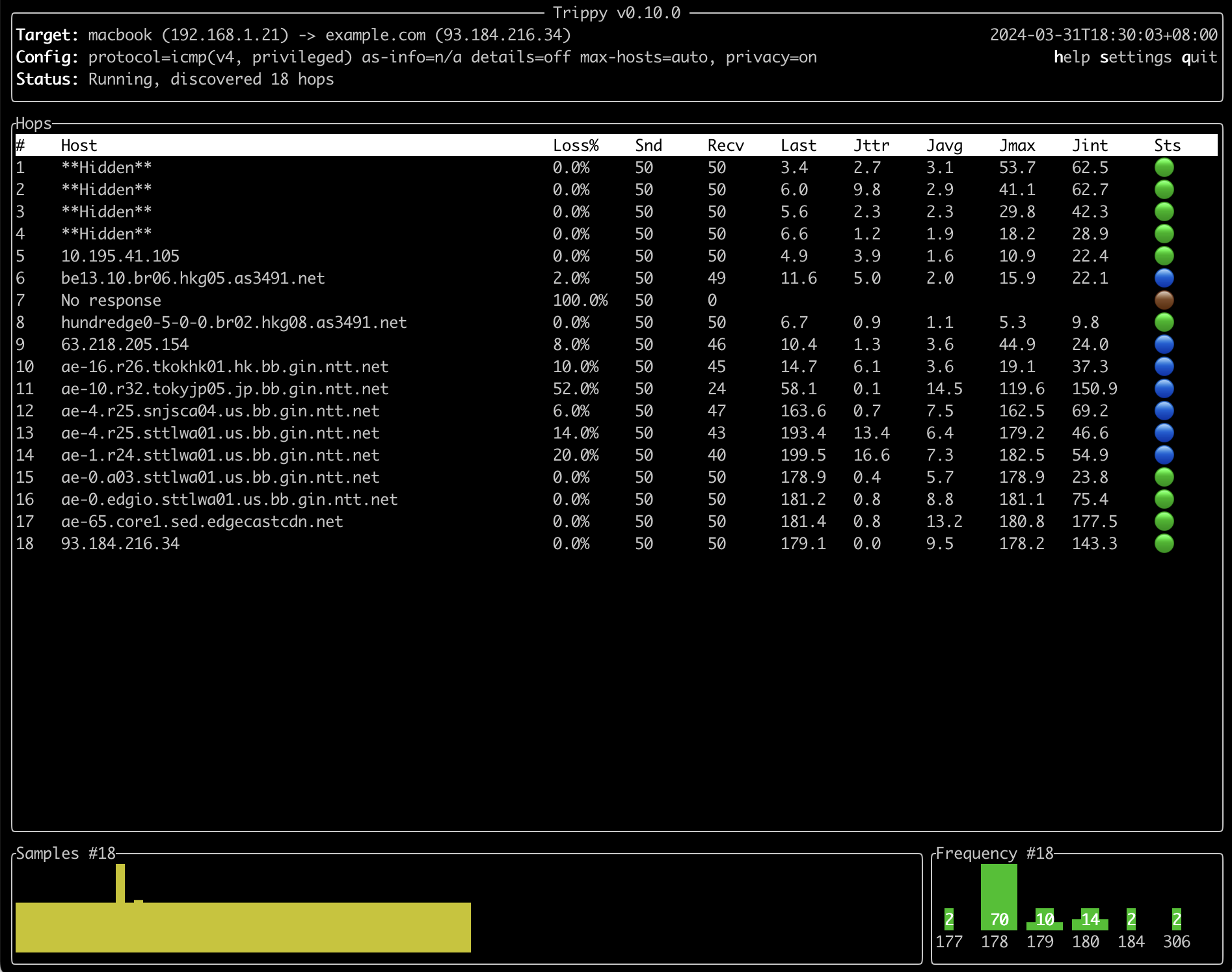
Task: Click the brown status dot on the No response row
Action: click(x=1164, y=301)
